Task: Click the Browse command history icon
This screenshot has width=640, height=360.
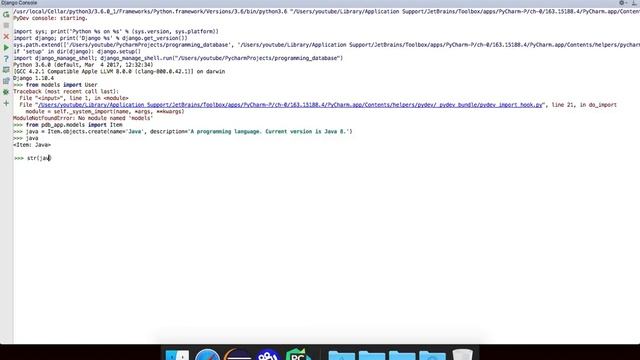Action: click(6, 81)
